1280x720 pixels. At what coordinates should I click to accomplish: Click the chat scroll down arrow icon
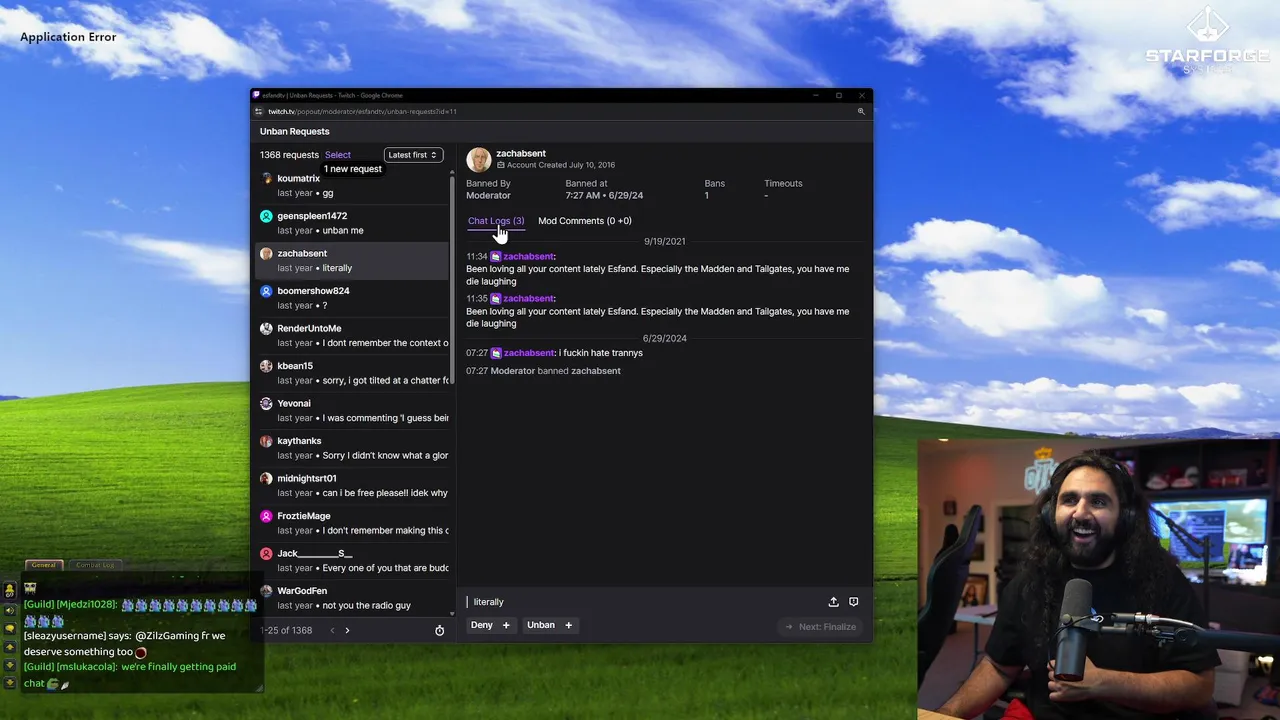pyautogui.click(x=9, y=665)
